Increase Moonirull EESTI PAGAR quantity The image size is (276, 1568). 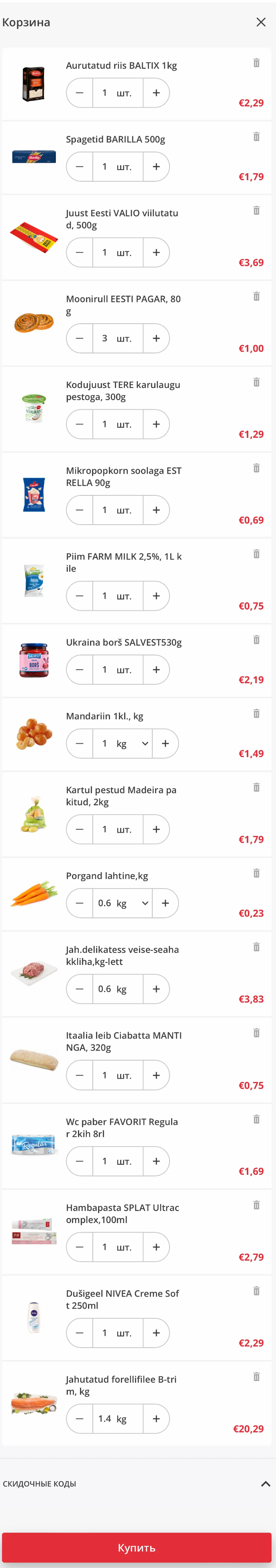click(x=156, y=338)
